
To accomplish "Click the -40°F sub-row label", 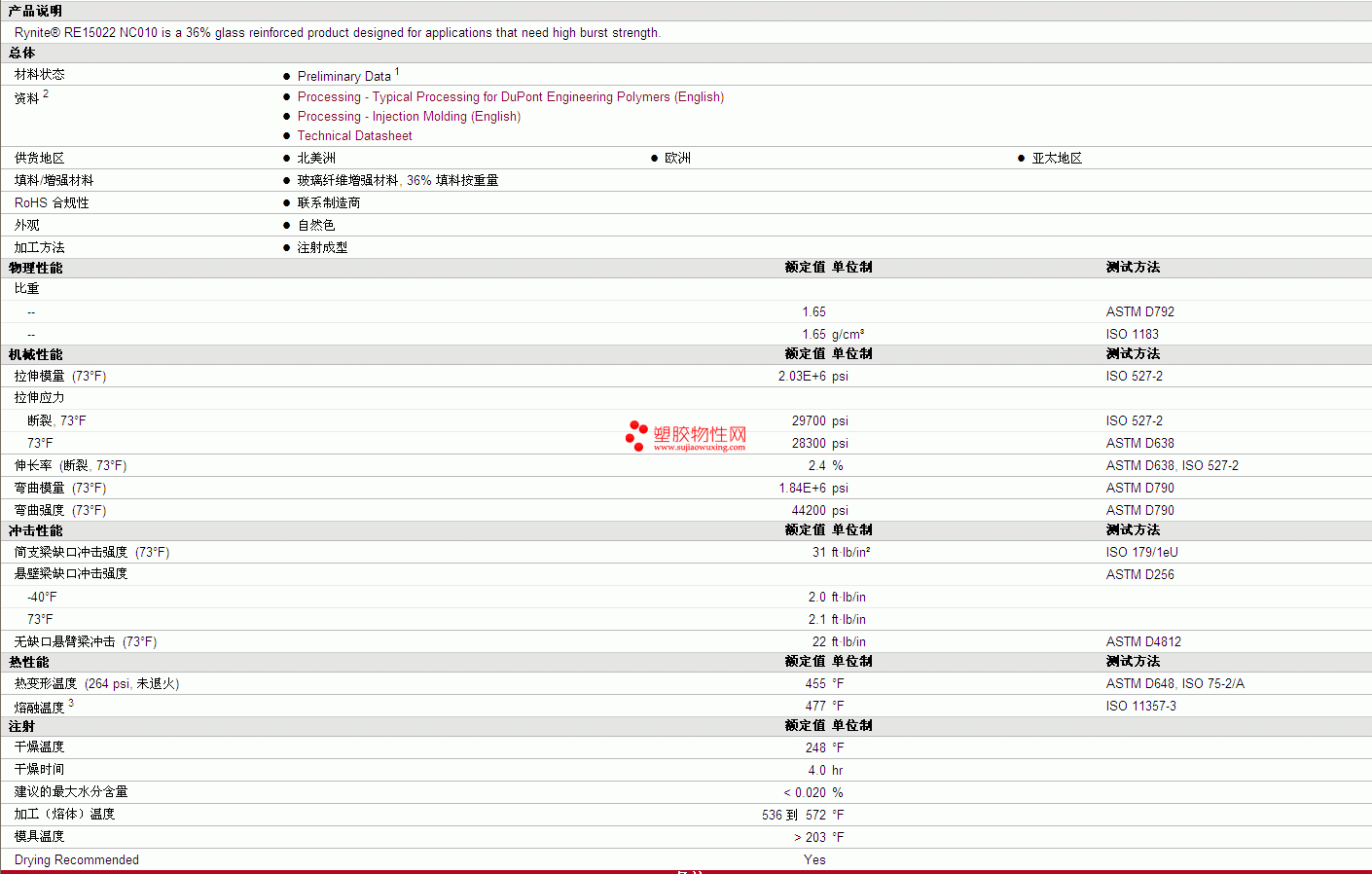I will pyautogui.click(x=42, y=598).
